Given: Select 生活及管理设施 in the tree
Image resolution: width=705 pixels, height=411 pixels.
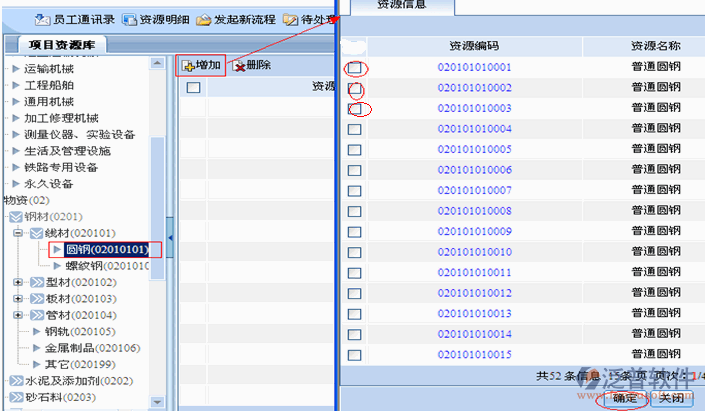Looking at the screenshot, I should (x=67, y=151).
